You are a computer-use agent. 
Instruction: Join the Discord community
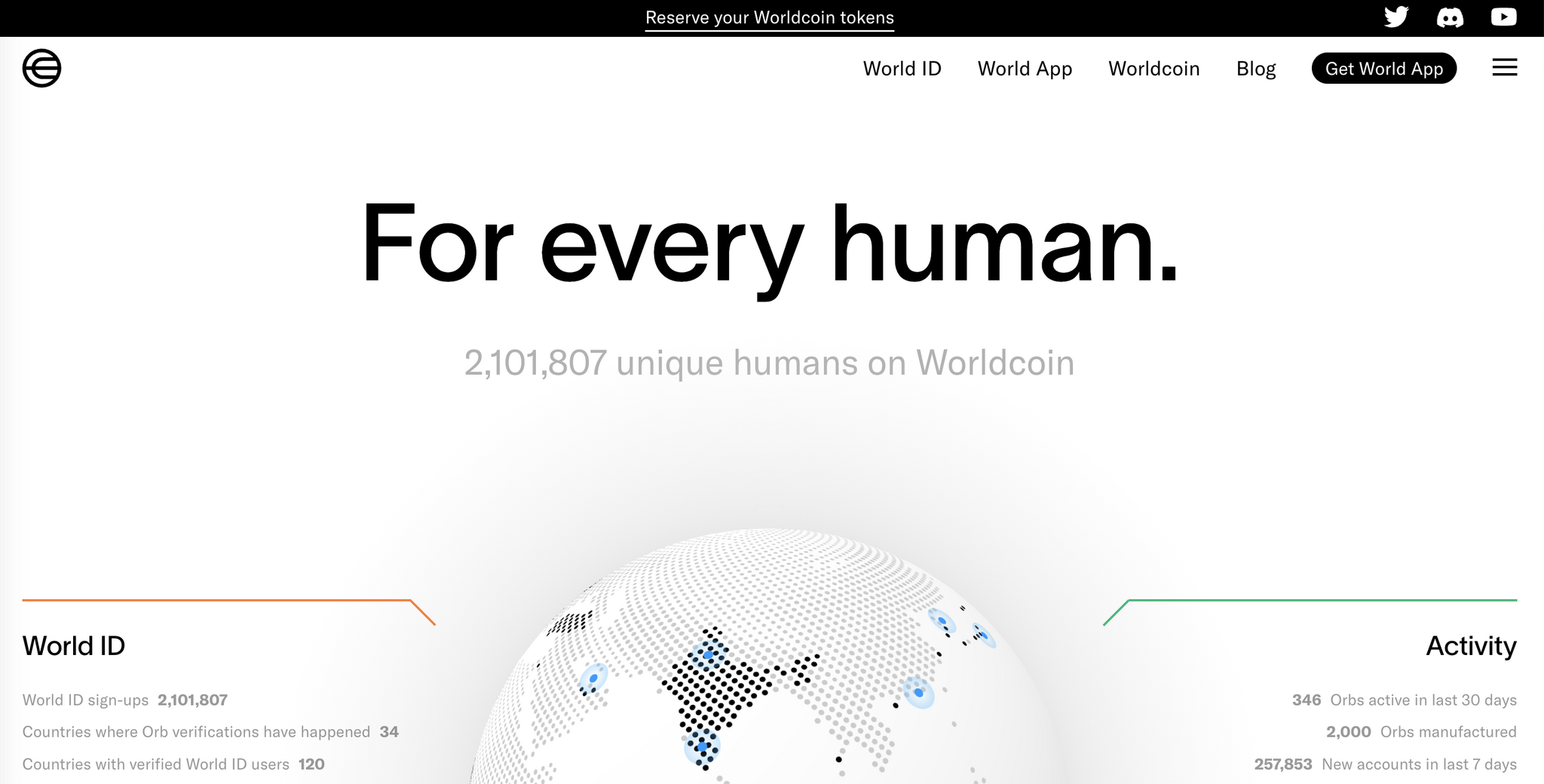click(1450, 17)
